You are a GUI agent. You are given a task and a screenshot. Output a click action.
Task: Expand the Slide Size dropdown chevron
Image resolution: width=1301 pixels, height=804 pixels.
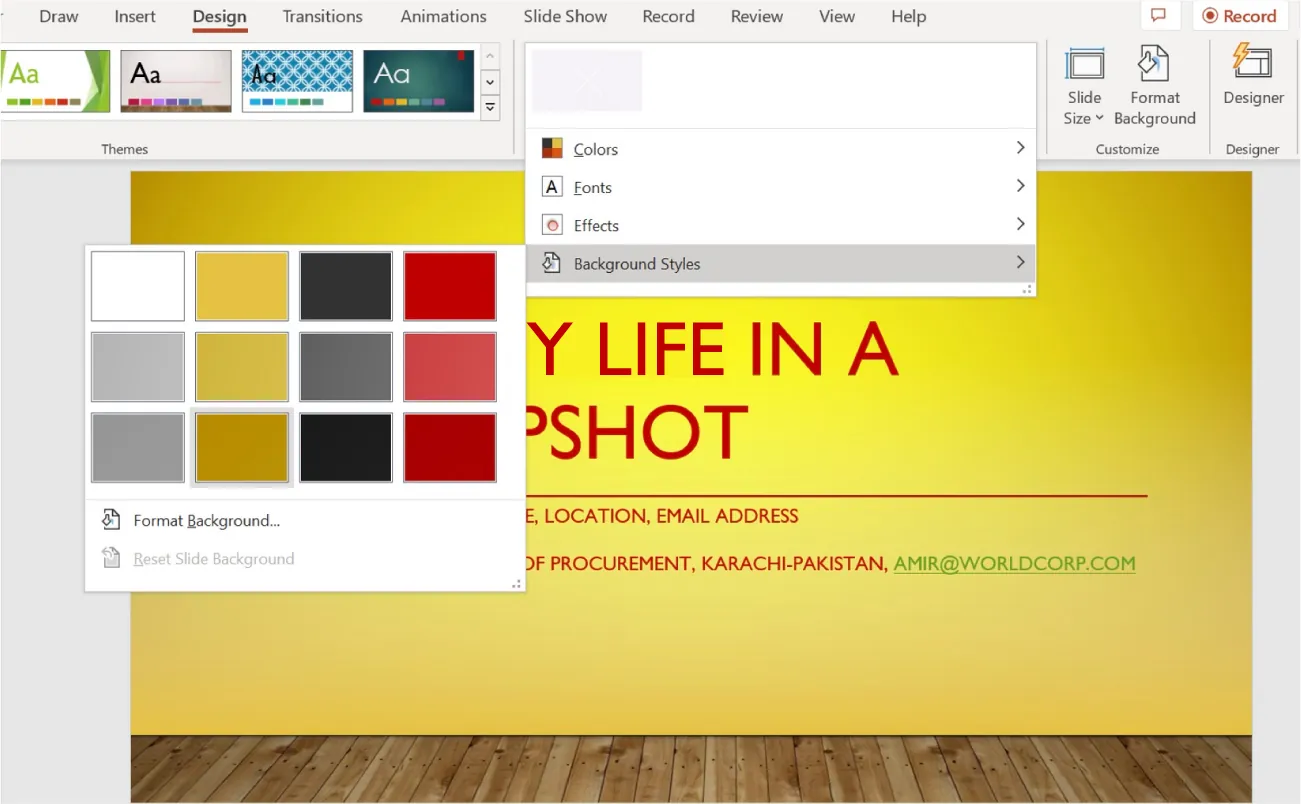(x=1101, y=118)
